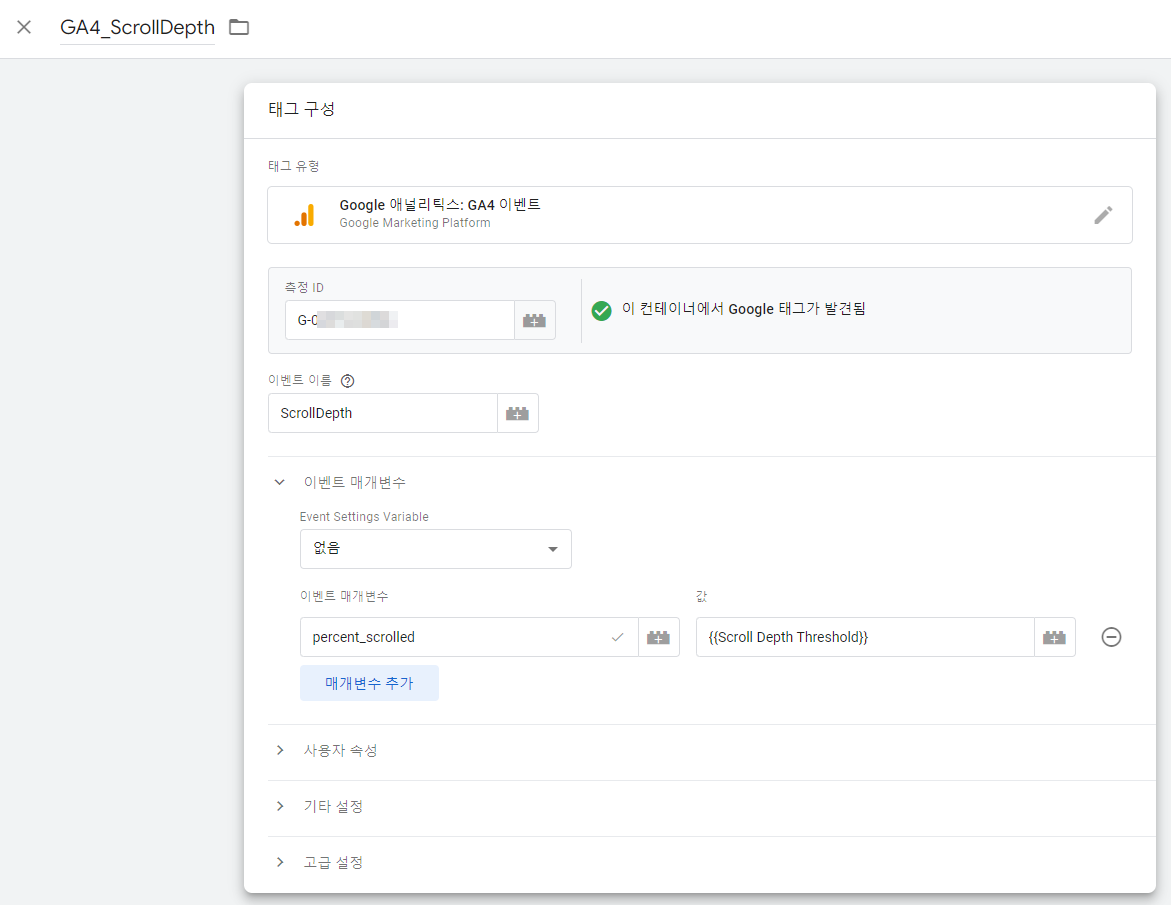Open the Event Settings Variable 없음 dropdown
The width and height of the screenshot is (1171, 905).
pos(435,549)
